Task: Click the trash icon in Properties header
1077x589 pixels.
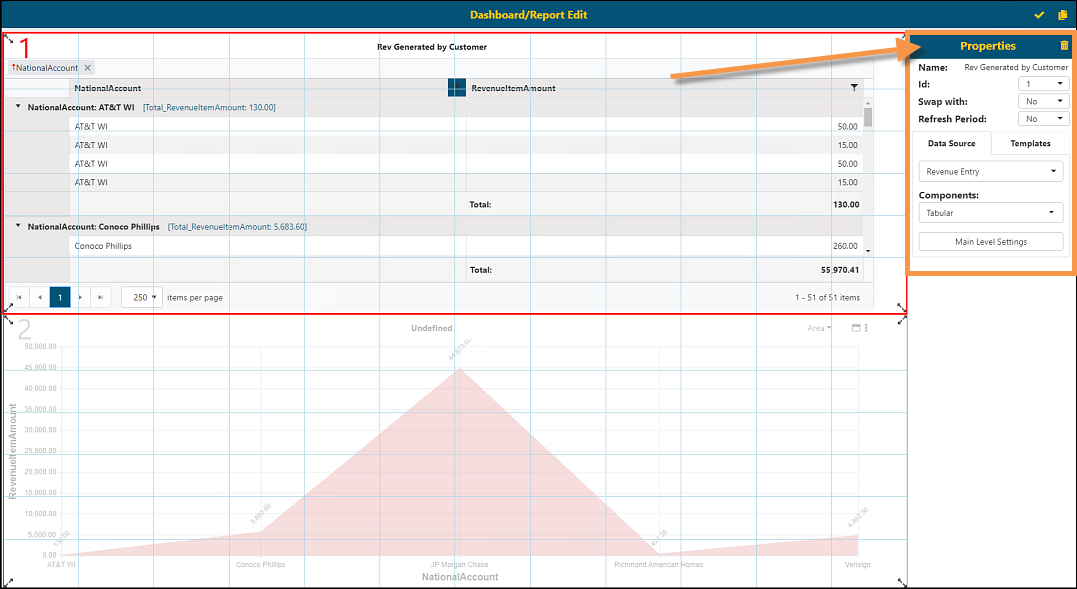Action: 1065,45
